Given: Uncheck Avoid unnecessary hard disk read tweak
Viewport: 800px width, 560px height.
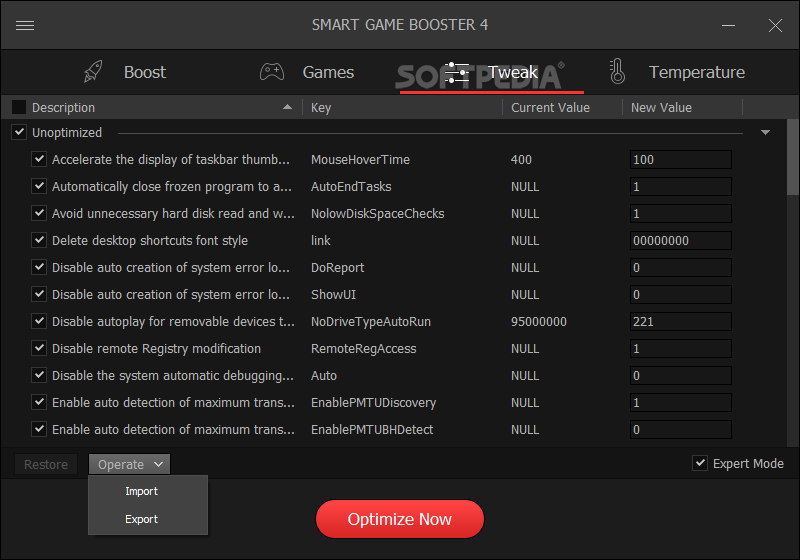Looking at the screenshot, I should point(39,213).
